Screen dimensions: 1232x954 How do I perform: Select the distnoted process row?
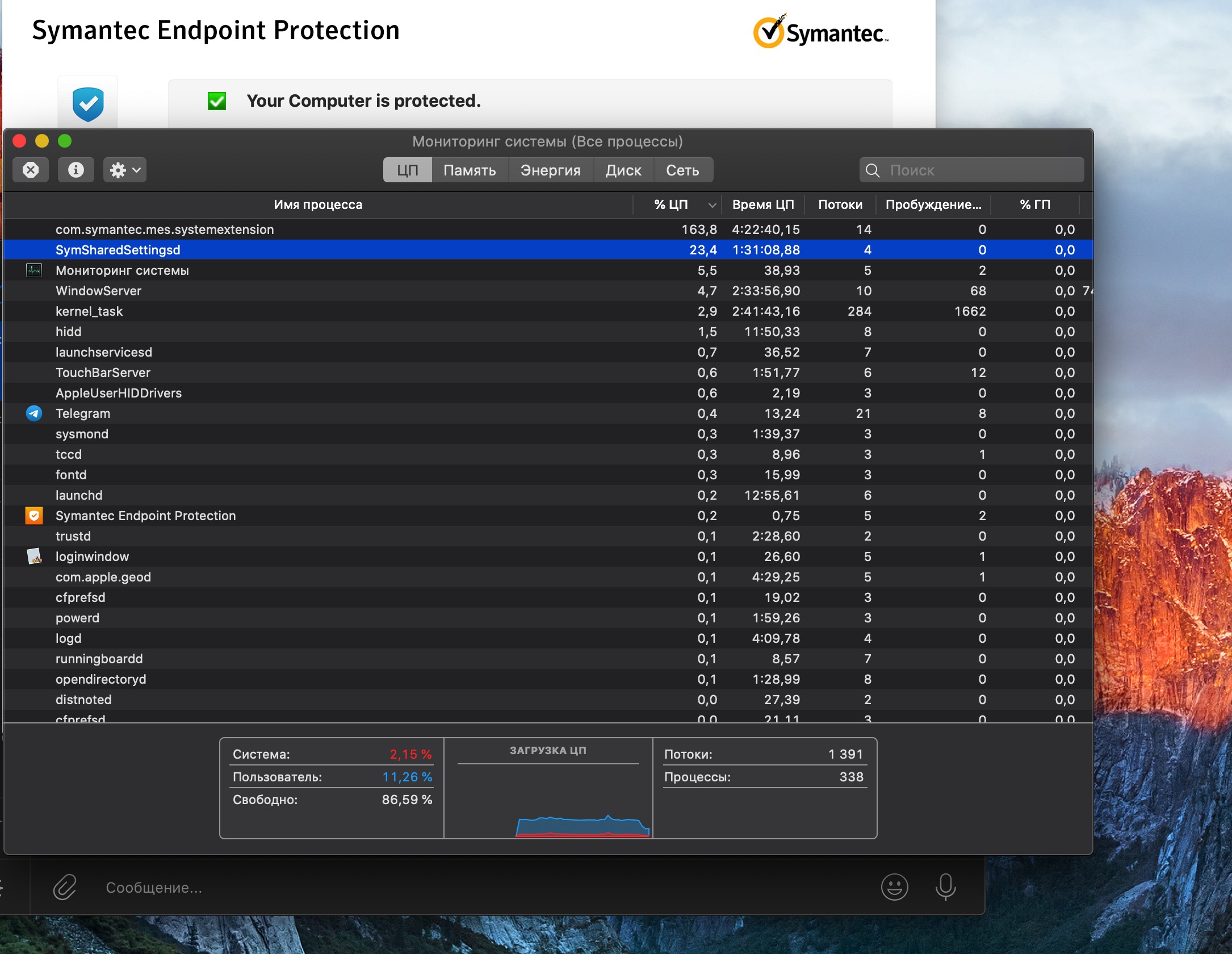[548, 700]
